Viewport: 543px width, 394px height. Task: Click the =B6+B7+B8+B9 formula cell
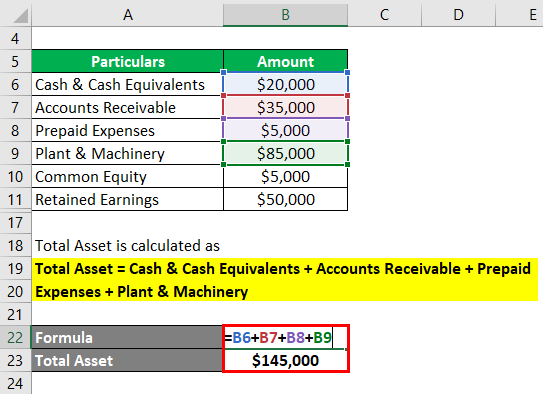pos(285,338)
